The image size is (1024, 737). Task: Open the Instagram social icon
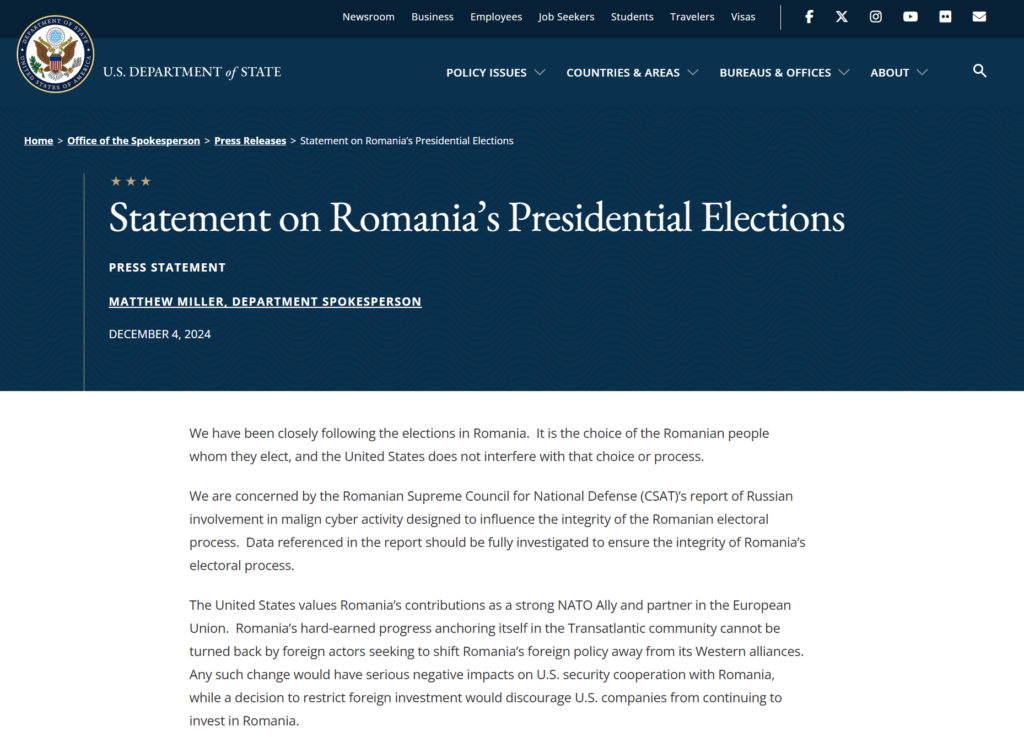click(x=876, y=17)
